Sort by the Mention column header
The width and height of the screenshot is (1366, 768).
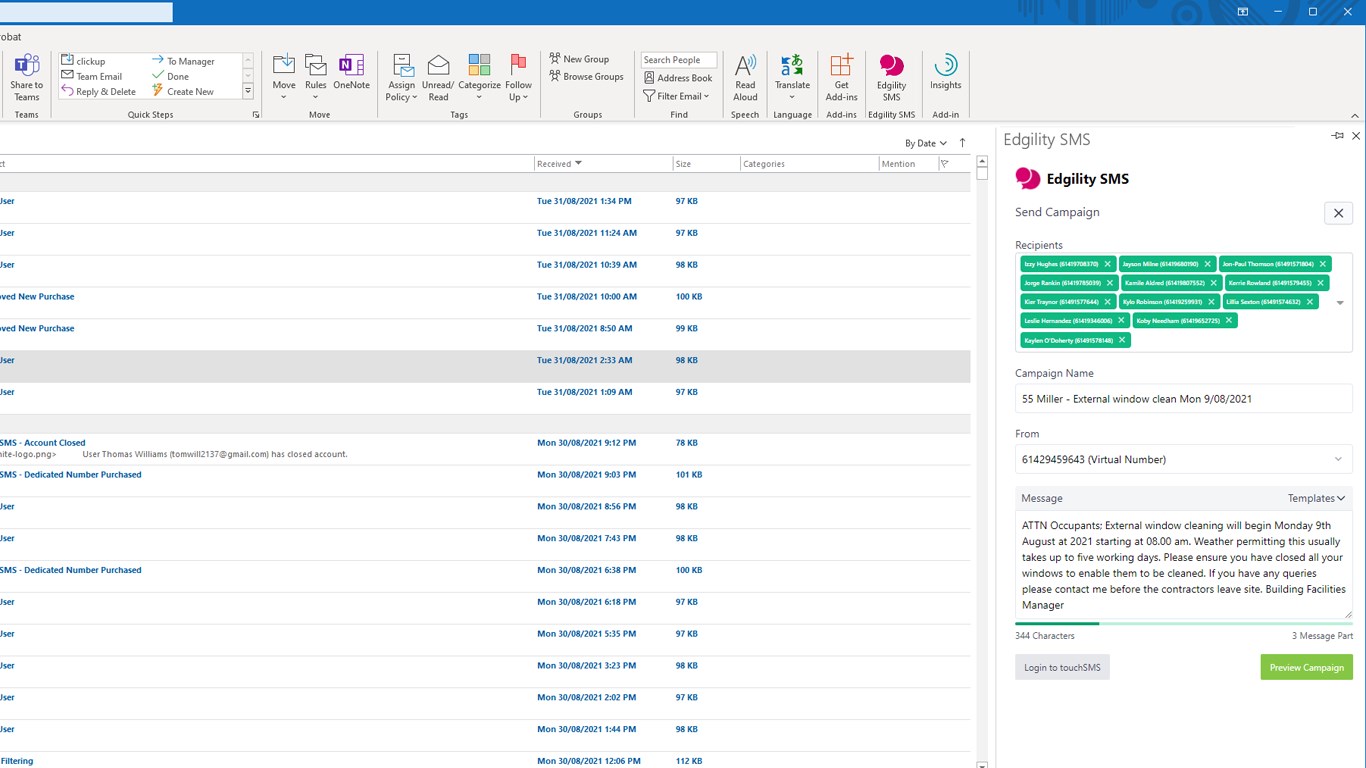(x=907, y=164)
